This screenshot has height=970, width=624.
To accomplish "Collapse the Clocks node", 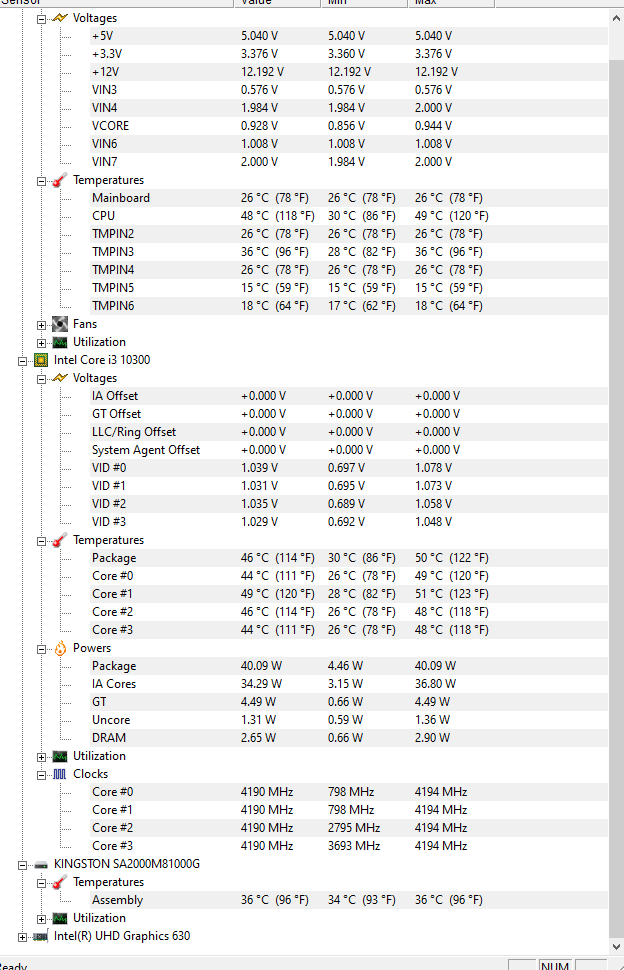I will (x=42, y=775).
